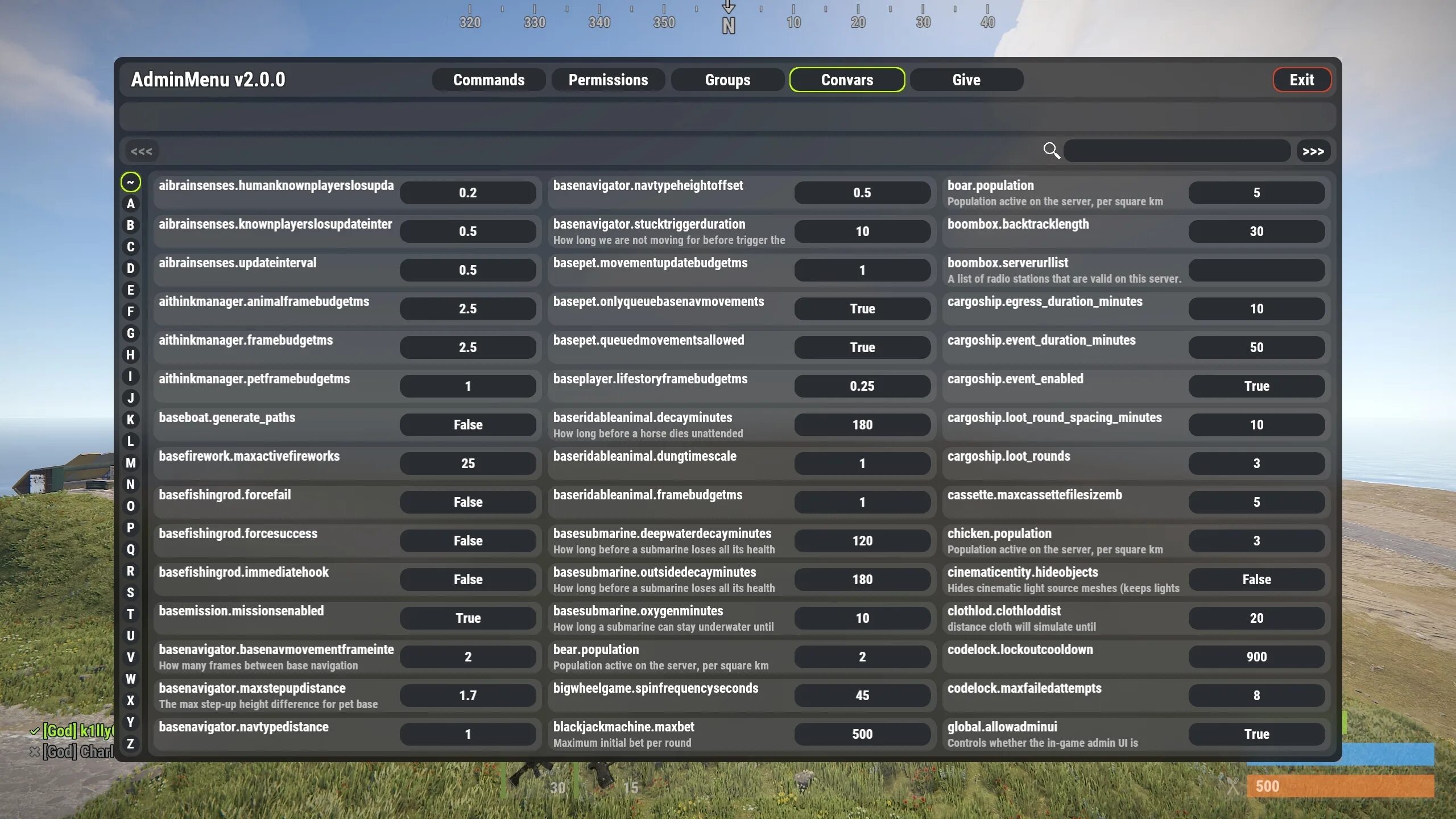Toggle cargoship.event_enabled True value
The height and width of the screenshot is (819, 1456).
pos(1256,386)
